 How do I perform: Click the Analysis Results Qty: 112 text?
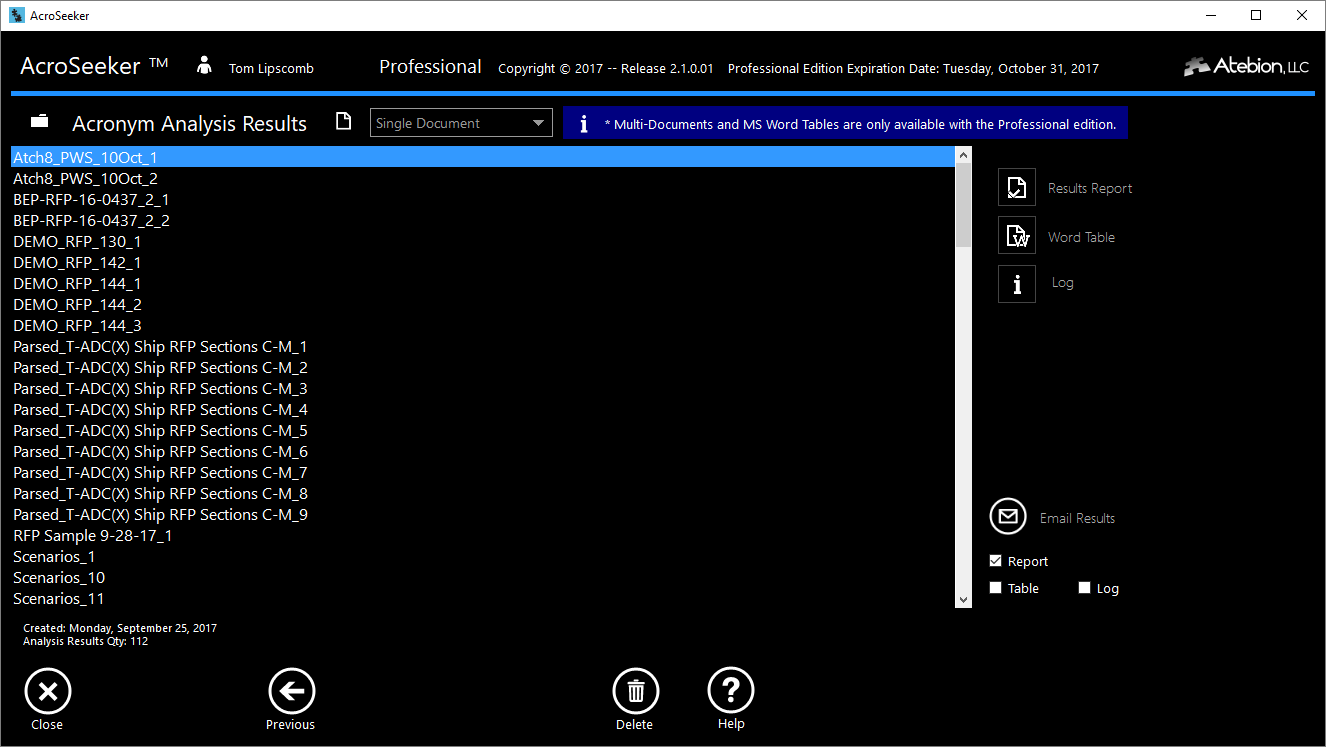[85, 641]
